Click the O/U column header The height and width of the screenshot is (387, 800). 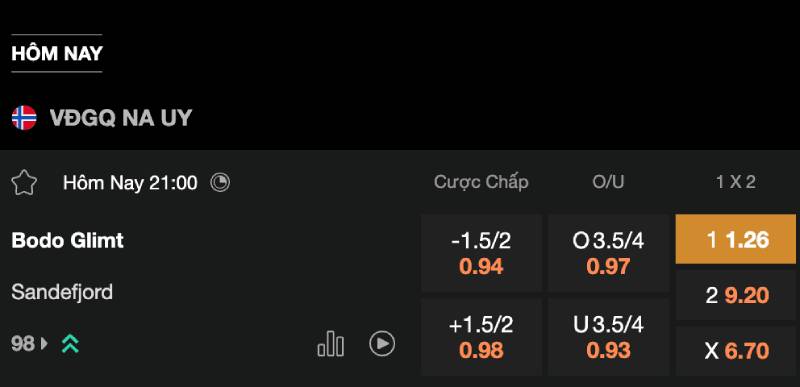click(608, 182)
